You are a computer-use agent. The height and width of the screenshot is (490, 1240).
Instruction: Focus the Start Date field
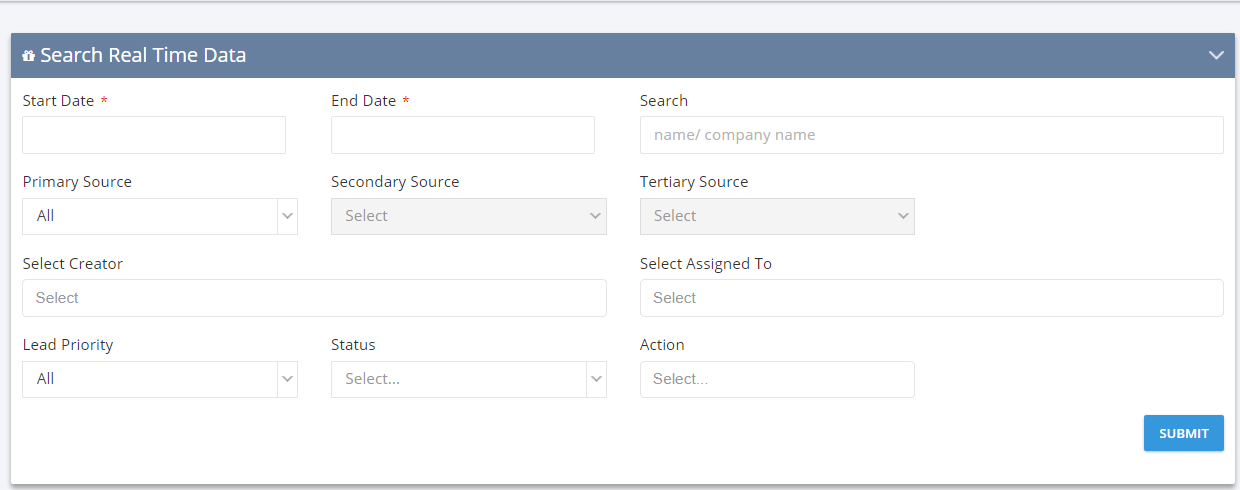click(x=154, y=135)
